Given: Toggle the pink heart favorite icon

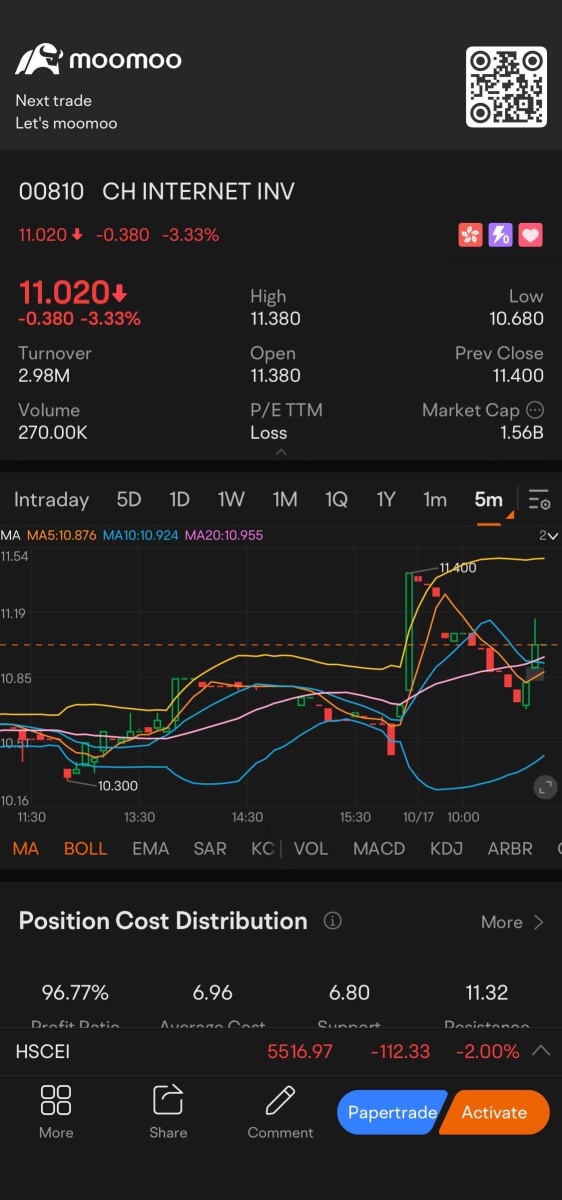Looking at the screenshot, I should coord(531,235).
